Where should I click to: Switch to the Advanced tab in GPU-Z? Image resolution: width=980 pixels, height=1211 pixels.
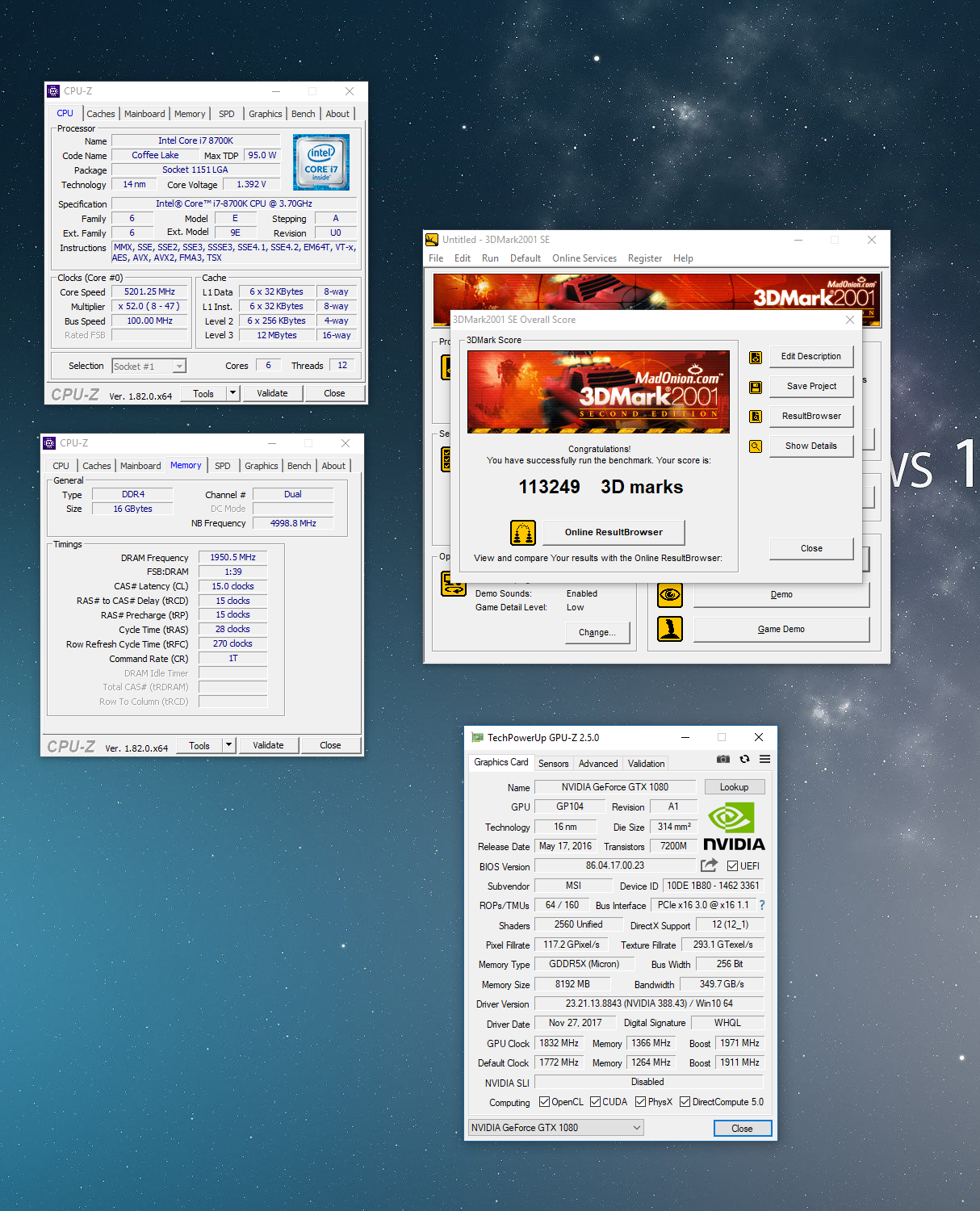[598, 764]
